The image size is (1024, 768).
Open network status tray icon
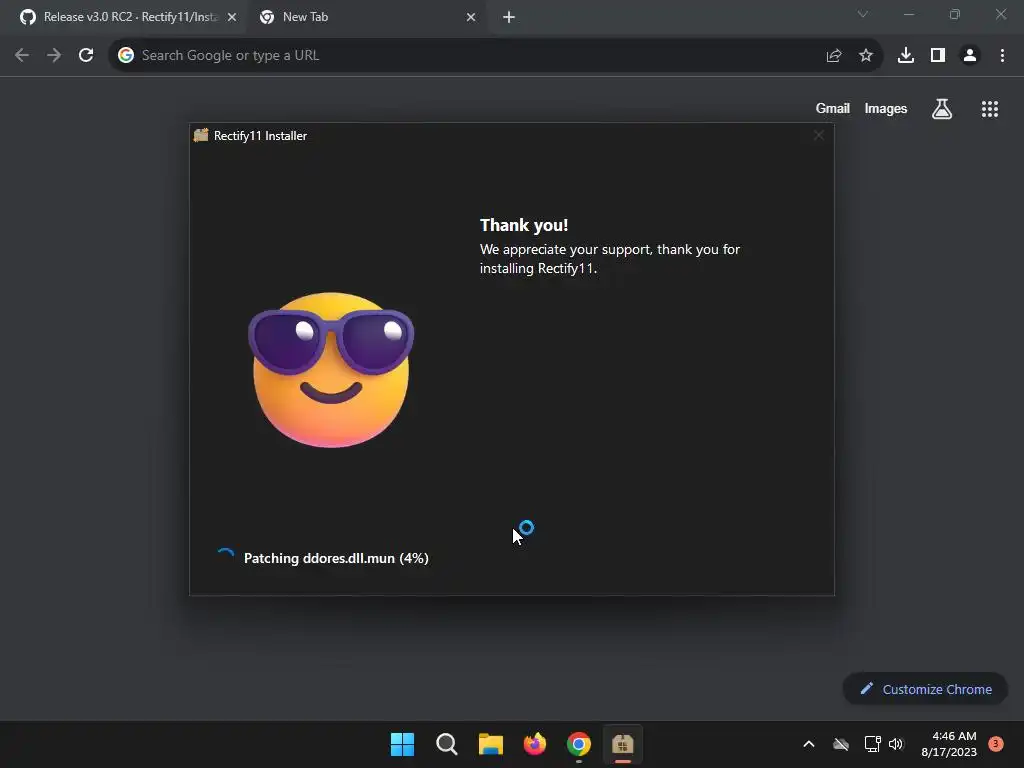[872, 744]
